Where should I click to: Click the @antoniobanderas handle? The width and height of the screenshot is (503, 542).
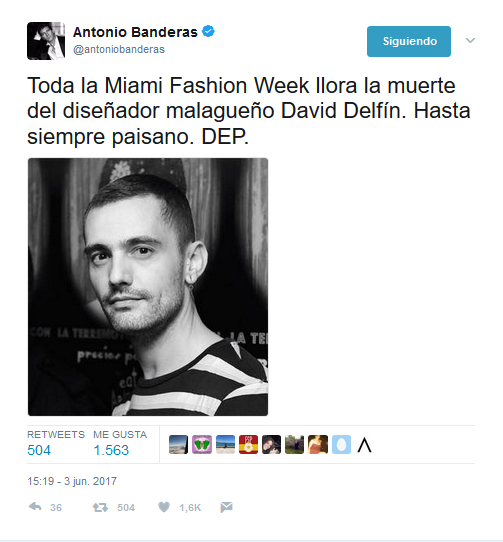pos(119,49)
